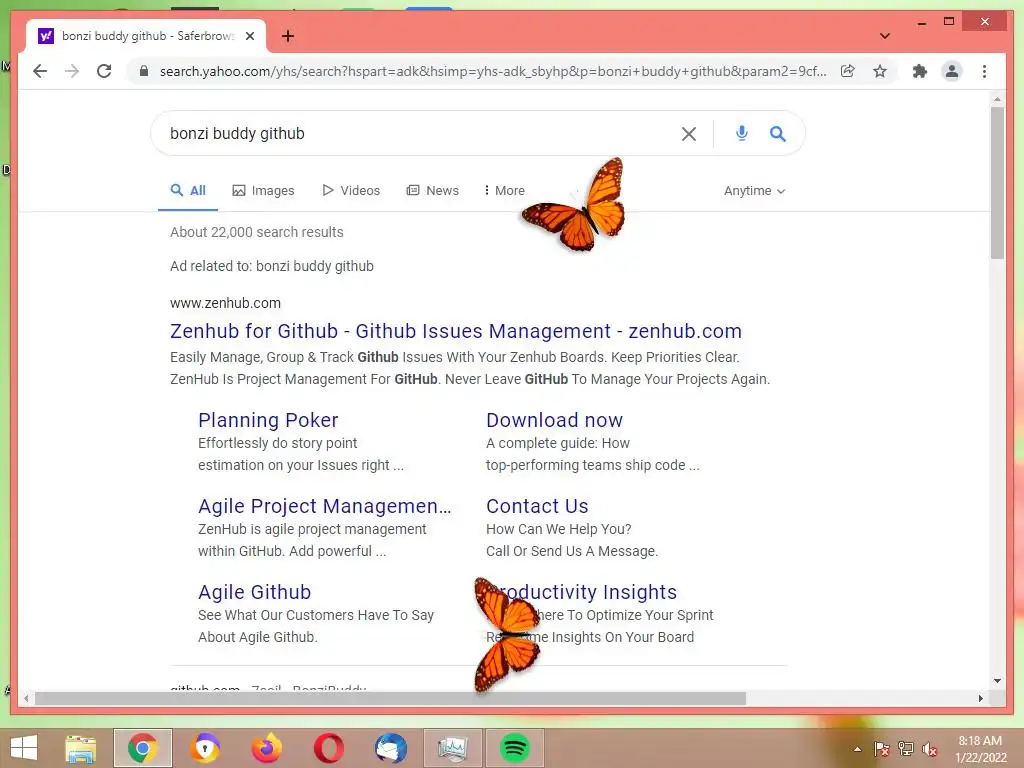Click the About 22,000 search results text
This screenshot has height=768, width=1024.
pyautogui.click(x=257, y=232)
